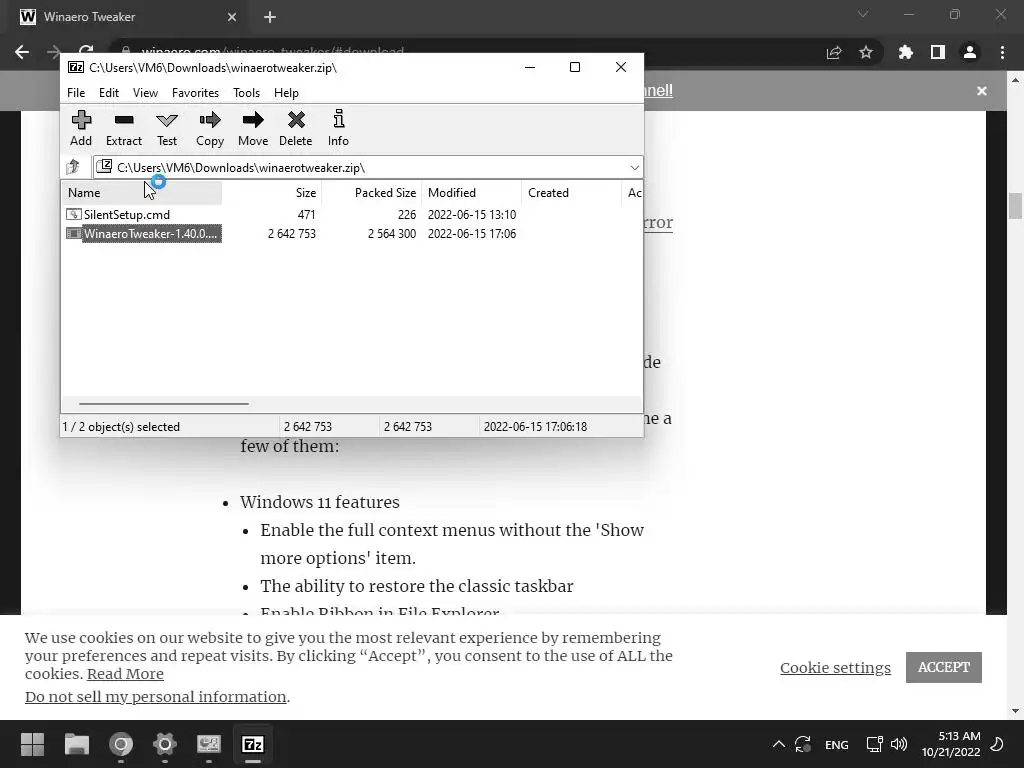Open Settings from the taskbar
The height and width of the screenshot is (768, 1024).
(x=165, y=744)
